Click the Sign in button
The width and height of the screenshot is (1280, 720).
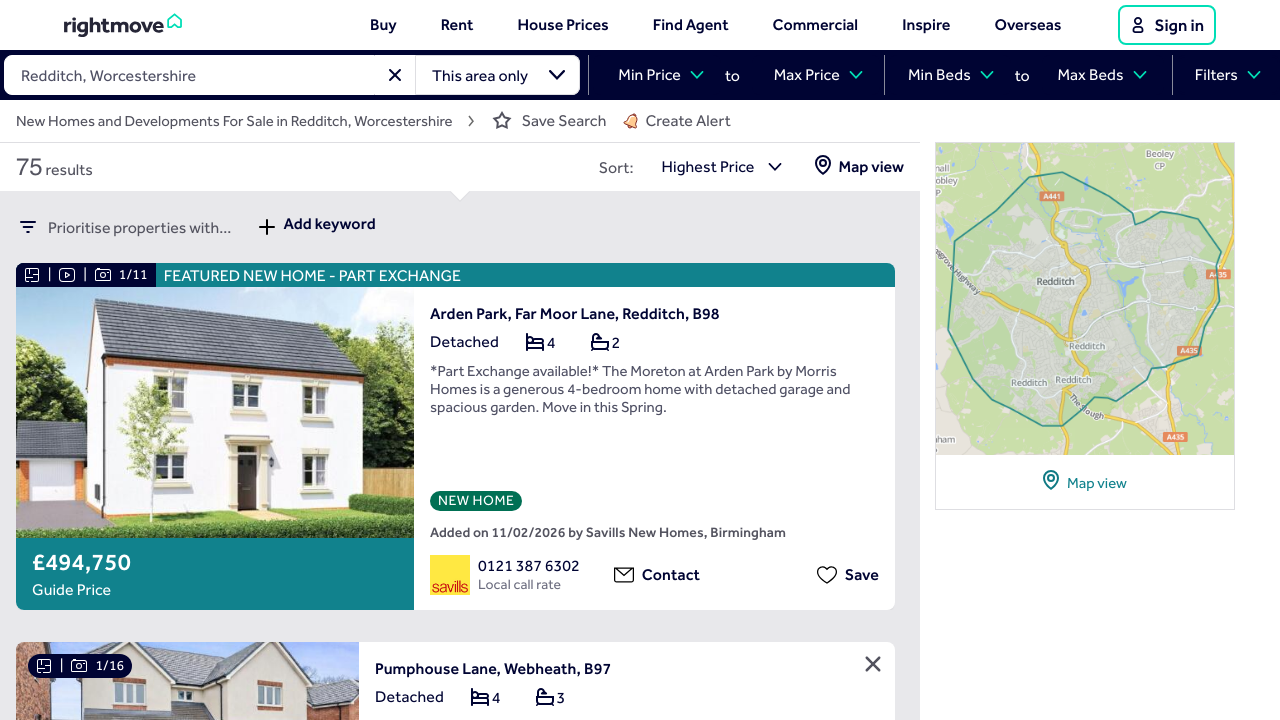tap(1166, 25)
